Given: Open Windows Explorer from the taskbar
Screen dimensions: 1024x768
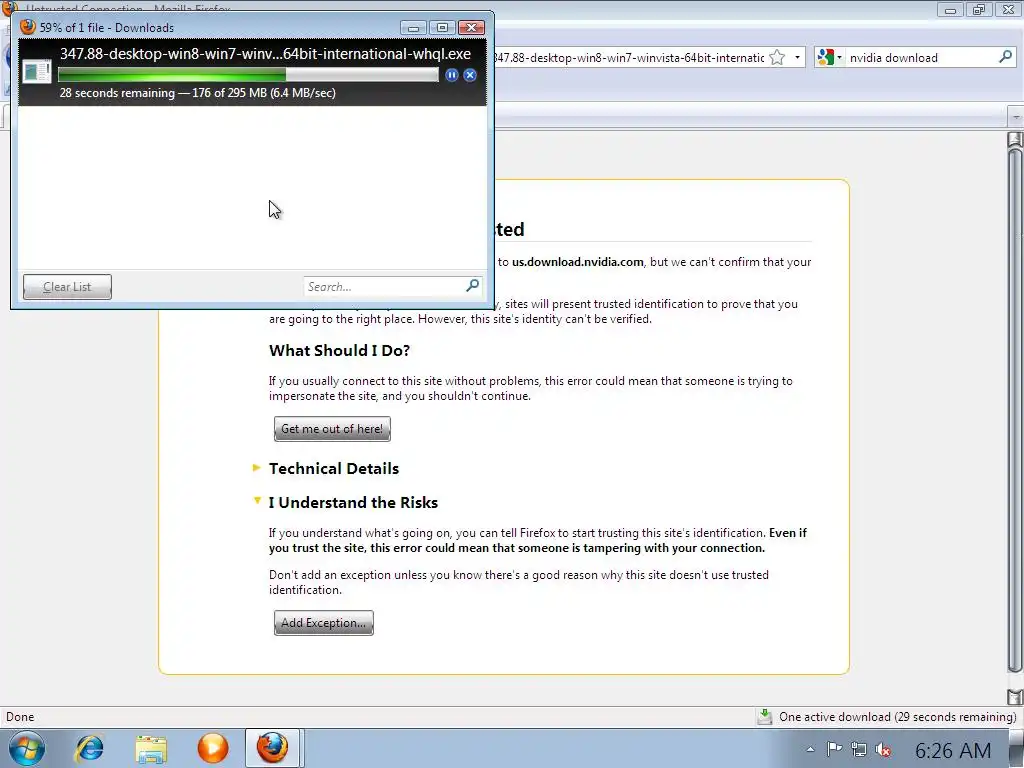Looking at the screenshot, I should tap(152, 748).
